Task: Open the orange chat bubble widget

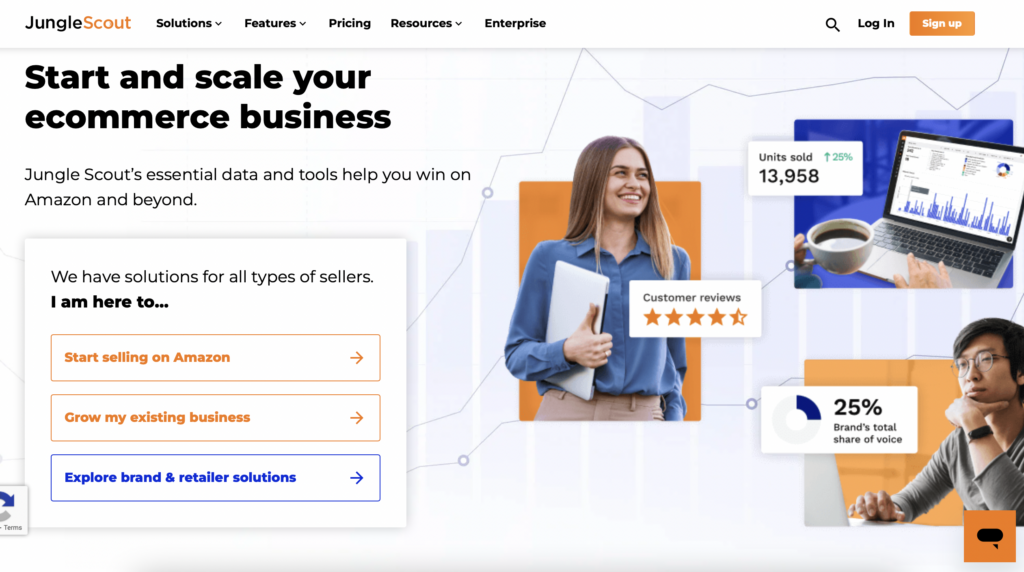Action: 989,536
